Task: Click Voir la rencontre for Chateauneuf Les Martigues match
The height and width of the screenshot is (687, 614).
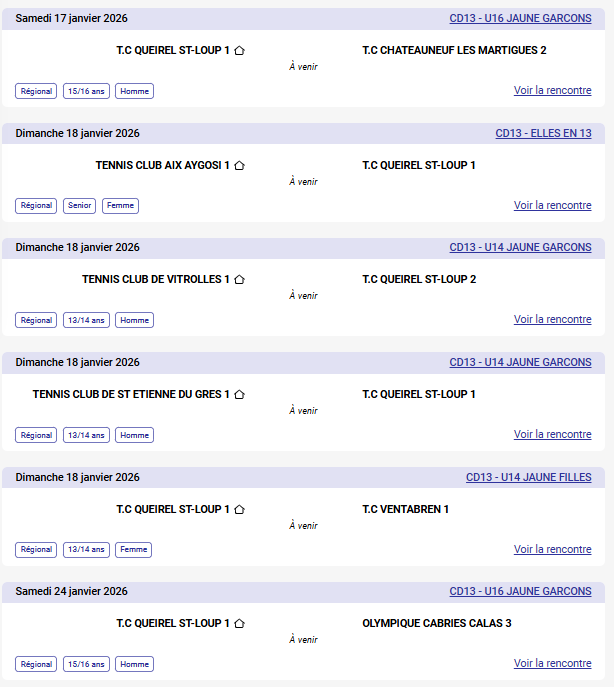Action: (552, 90)
